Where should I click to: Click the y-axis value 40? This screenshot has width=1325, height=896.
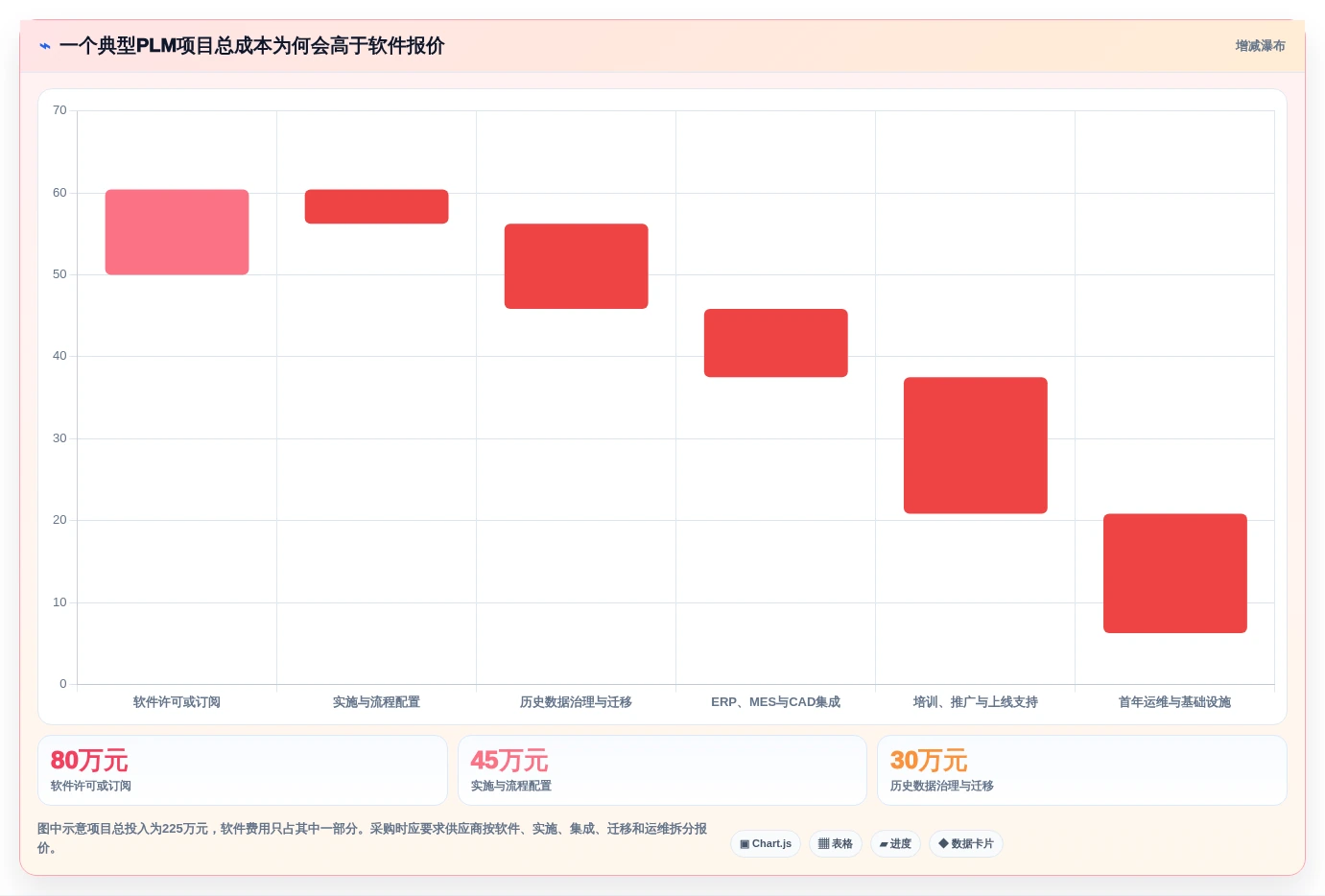[59, 356]
